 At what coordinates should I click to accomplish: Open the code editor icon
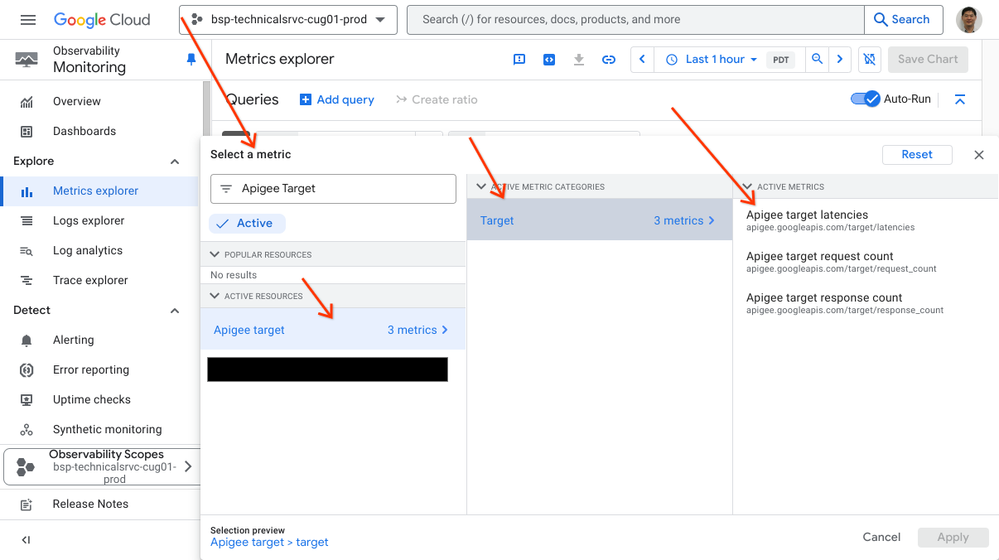tap(549, 59)
